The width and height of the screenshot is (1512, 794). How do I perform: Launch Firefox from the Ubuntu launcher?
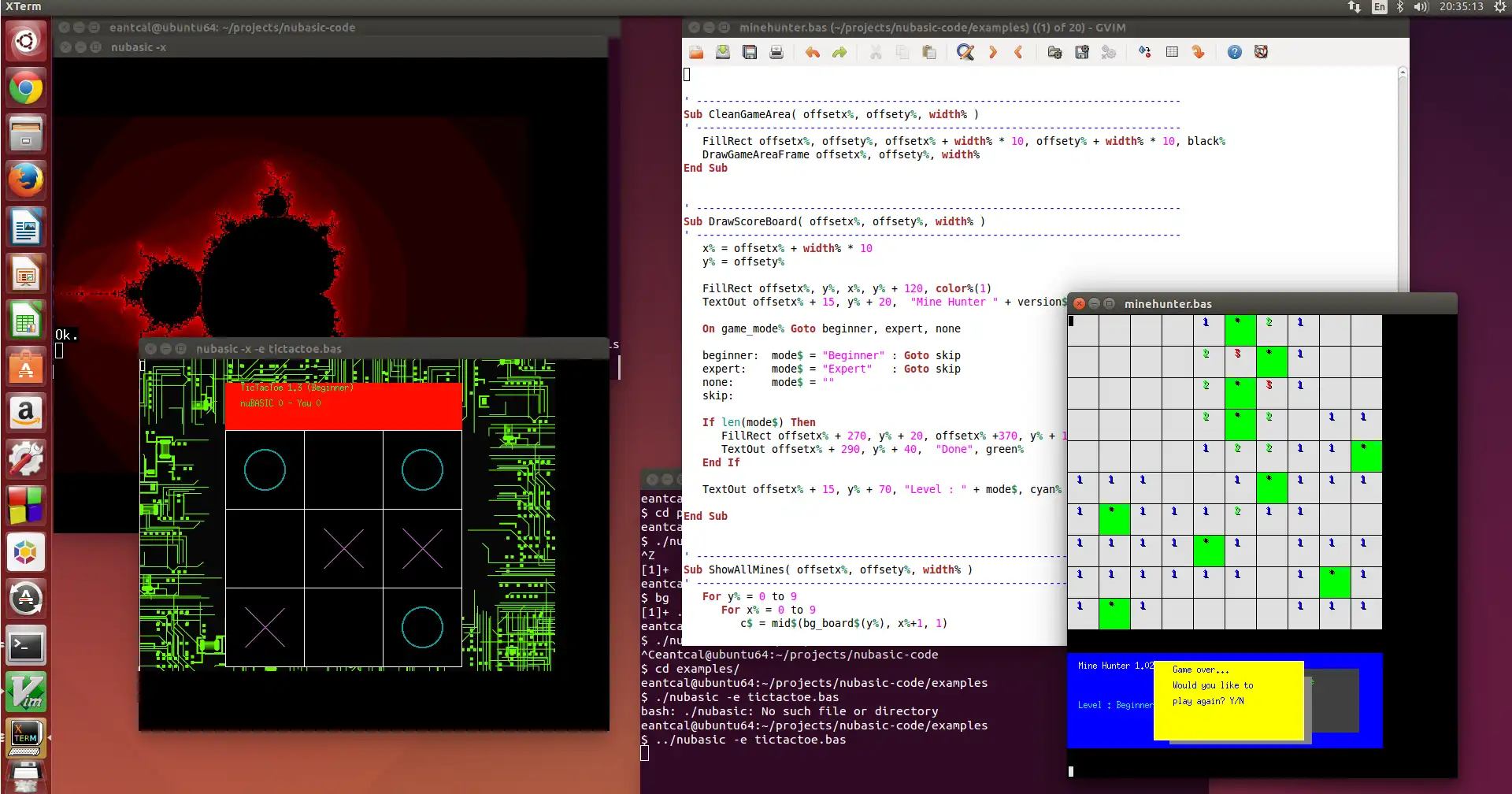tap(26, 180)
